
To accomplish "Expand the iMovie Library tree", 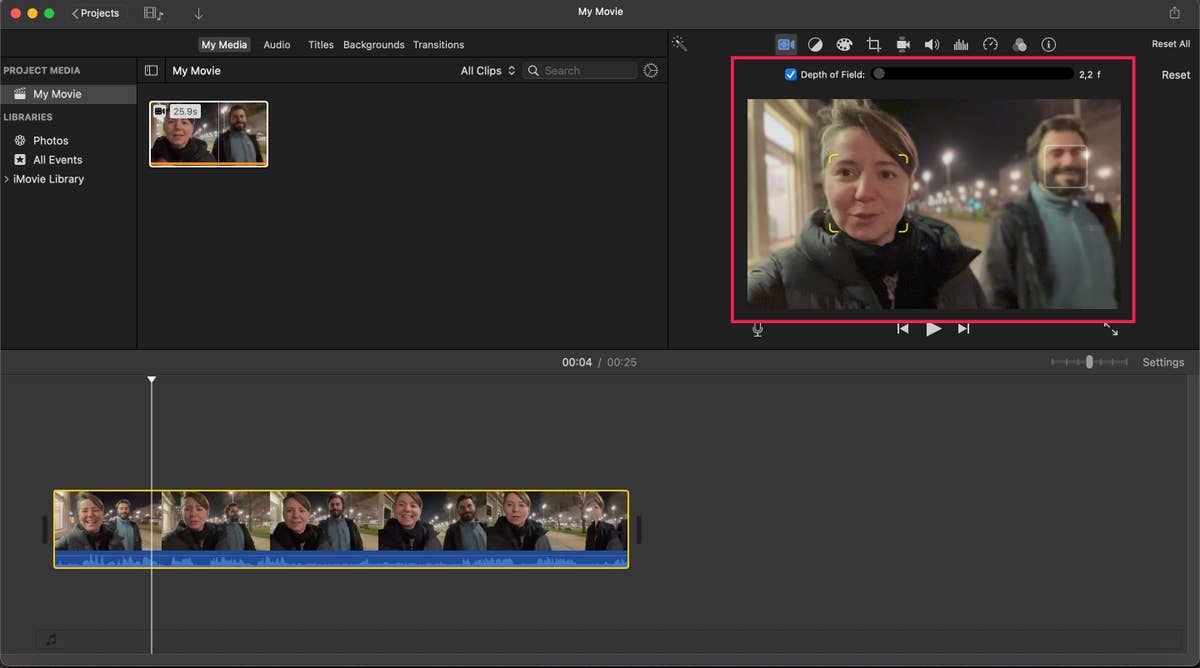I will point(7,179).
